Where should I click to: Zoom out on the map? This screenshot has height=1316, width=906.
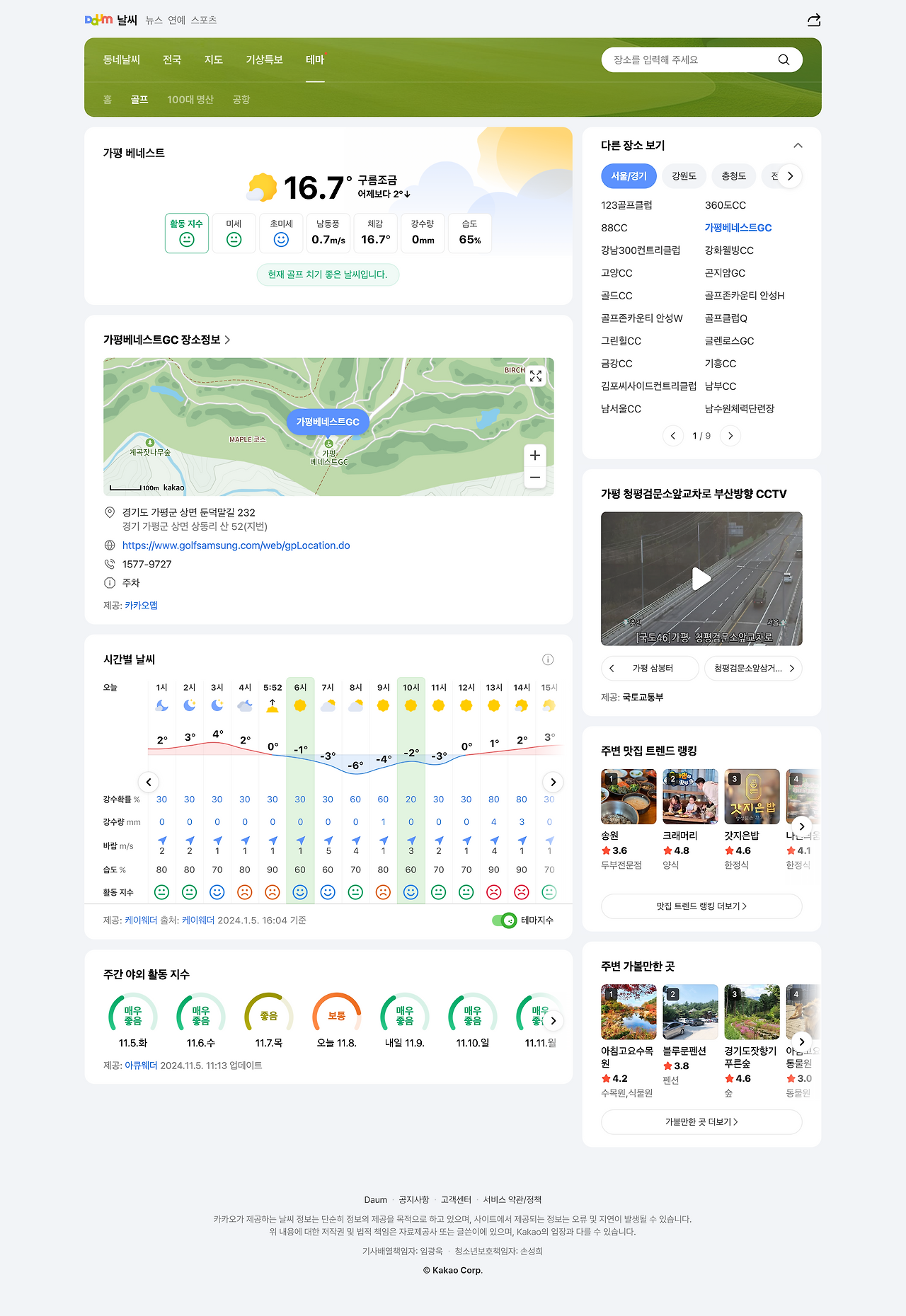(x=535, y=478)
